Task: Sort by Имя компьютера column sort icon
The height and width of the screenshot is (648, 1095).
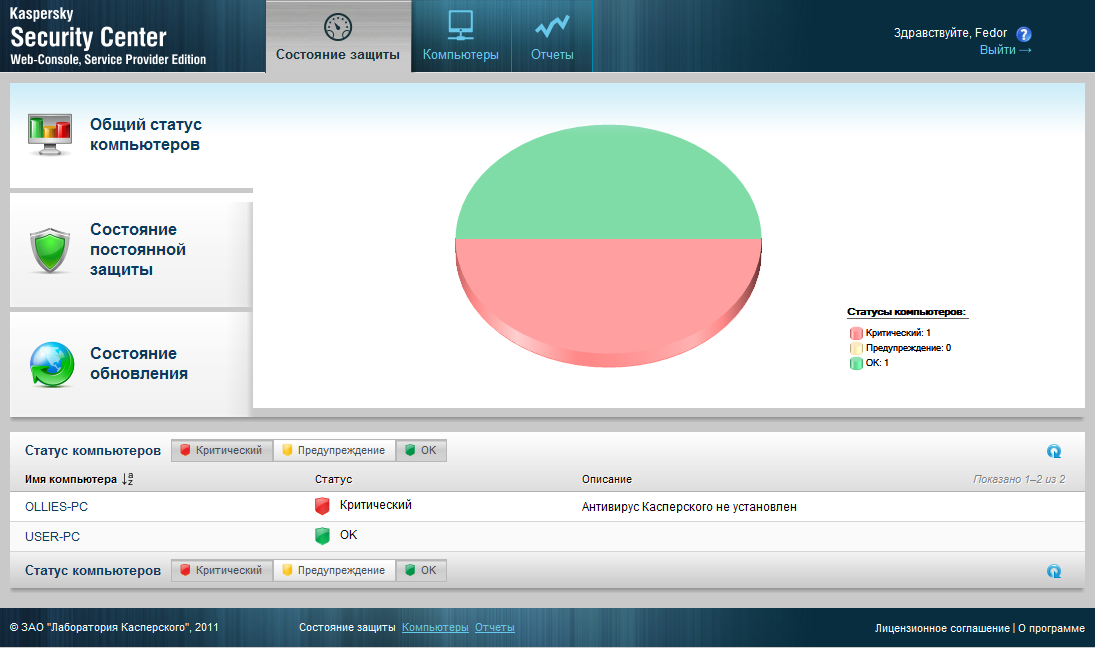Action: coord(127,479)
